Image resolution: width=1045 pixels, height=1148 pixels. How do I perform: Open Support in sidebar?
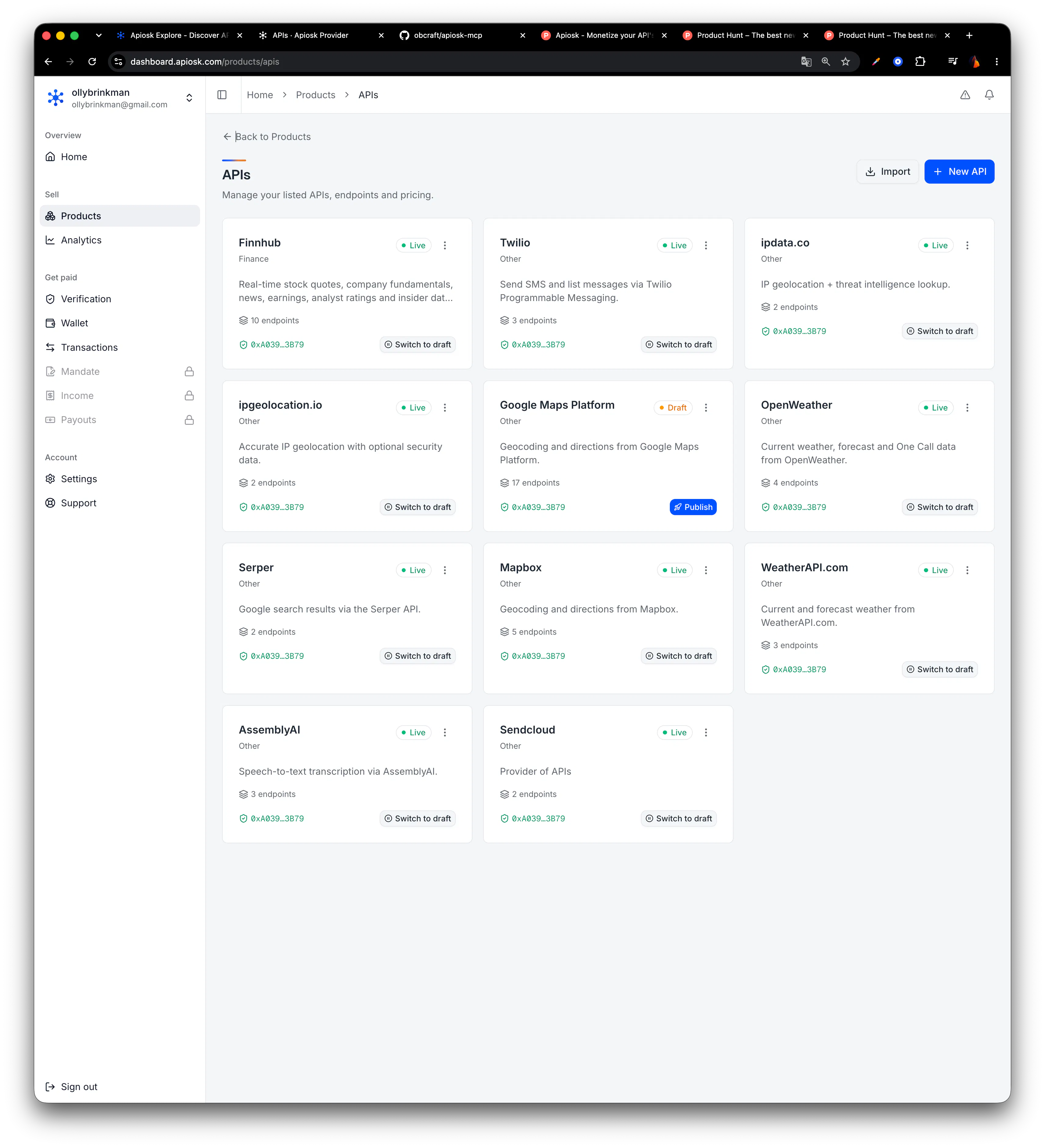[x=120, y=503]
